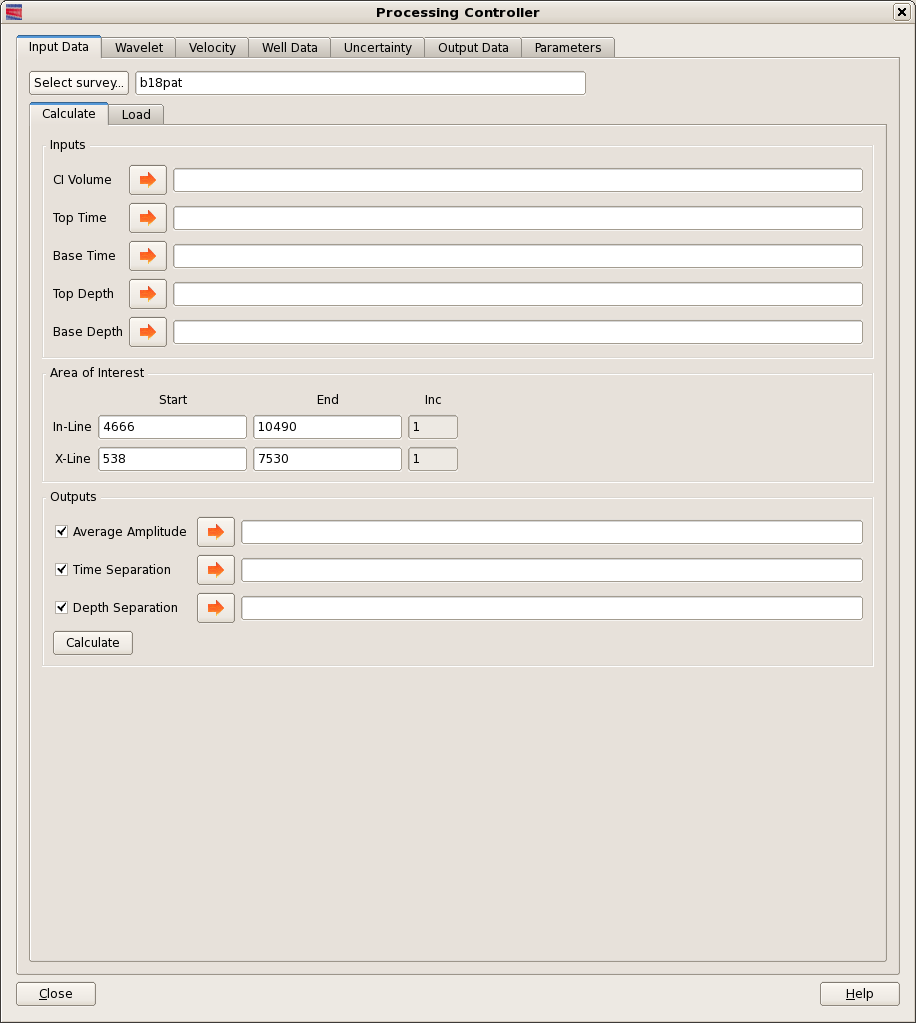Screen dimensions: 916x1023
Task: Open the Output Data tab
Action: point(473,48)
